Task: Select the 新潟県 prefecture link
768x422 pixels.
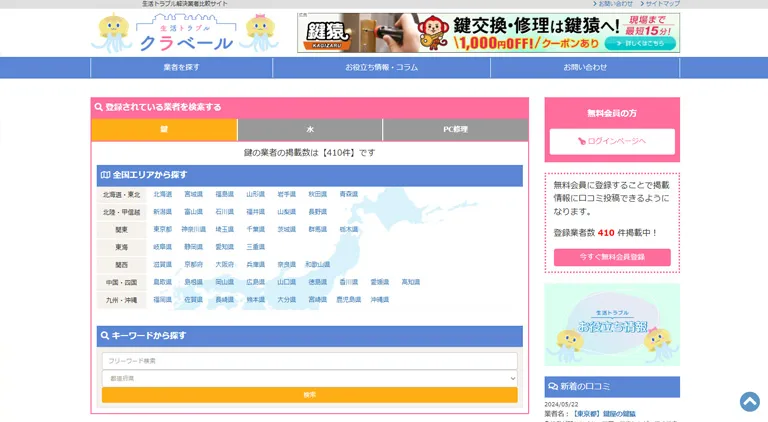Action: pyautogui.click(x=163, y=212)
